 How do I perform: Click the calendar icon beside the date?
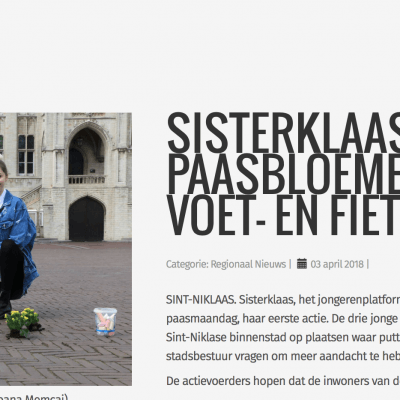[x=302, y=264]
